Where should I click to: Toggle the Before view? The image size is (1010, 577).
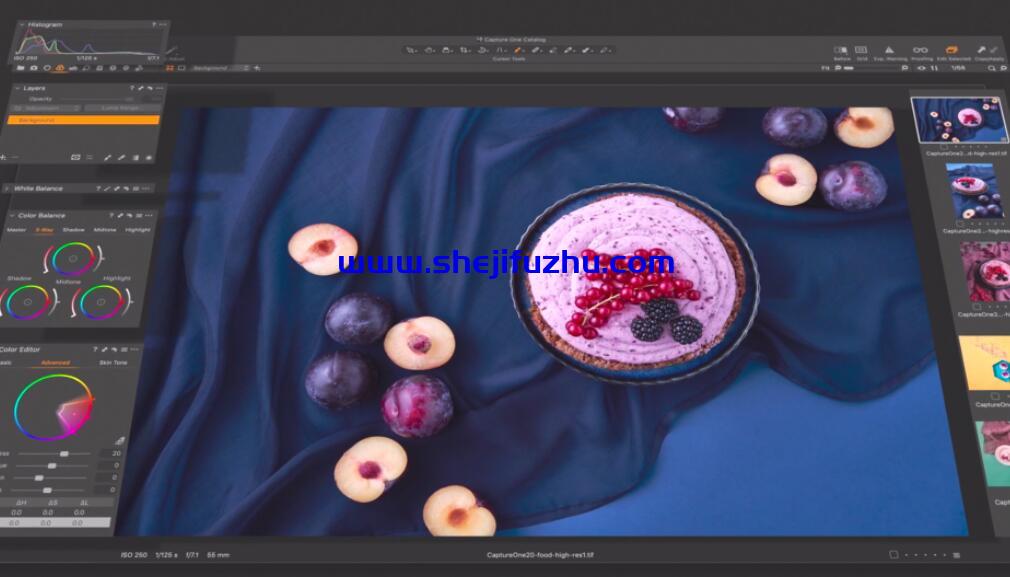click(841, 50)
